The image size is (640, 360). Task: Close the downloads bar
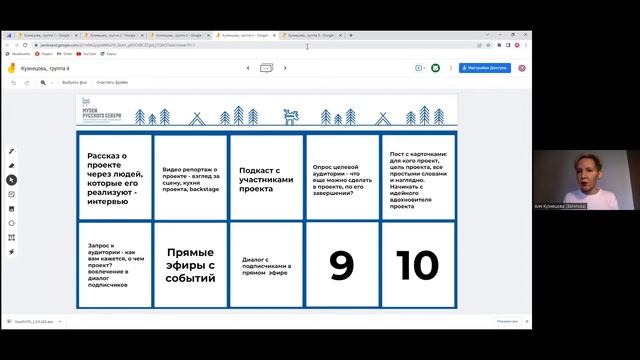pos(527,322)
